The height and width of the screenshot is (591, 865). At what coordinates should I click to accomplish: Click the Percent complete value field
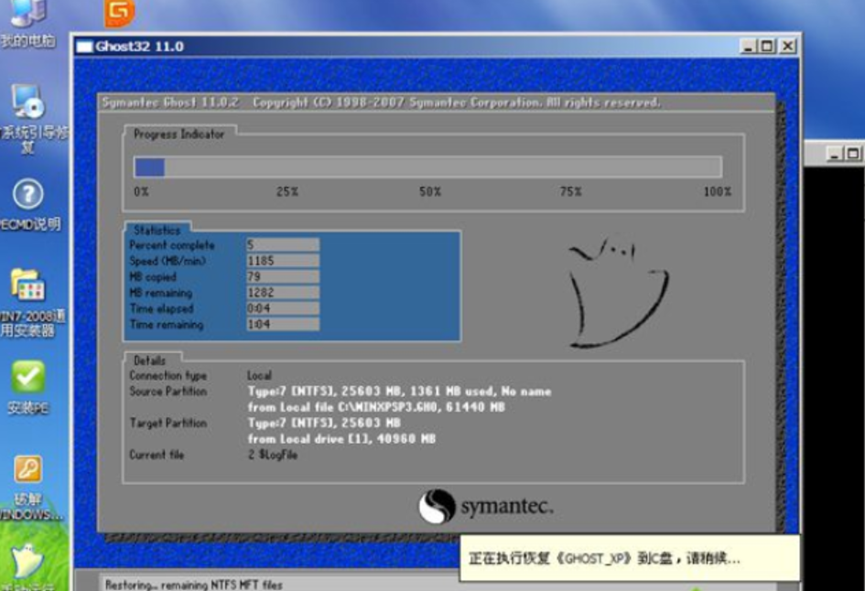click(282, 245)
